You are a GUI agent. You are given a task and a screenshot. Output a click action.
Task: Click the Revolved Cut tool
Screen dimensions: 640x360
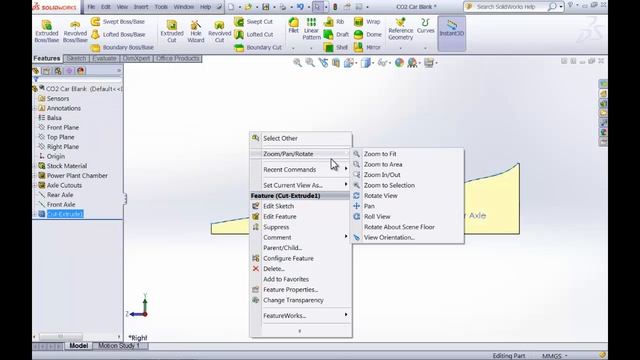click(x=220, y=31)
